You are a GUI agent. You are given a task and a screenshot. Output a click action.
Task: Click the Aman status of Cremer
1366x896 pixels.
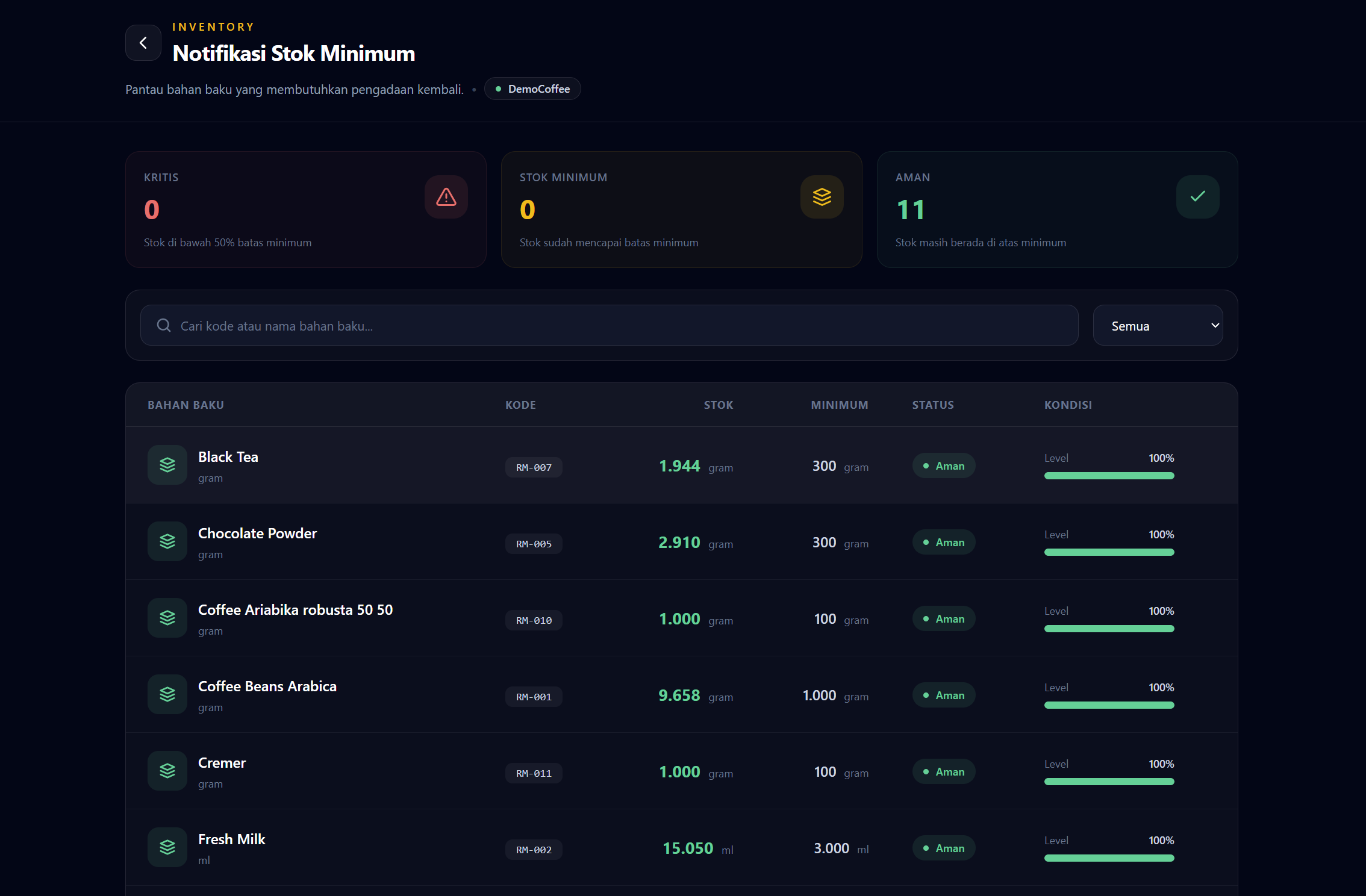pos(944,771)
